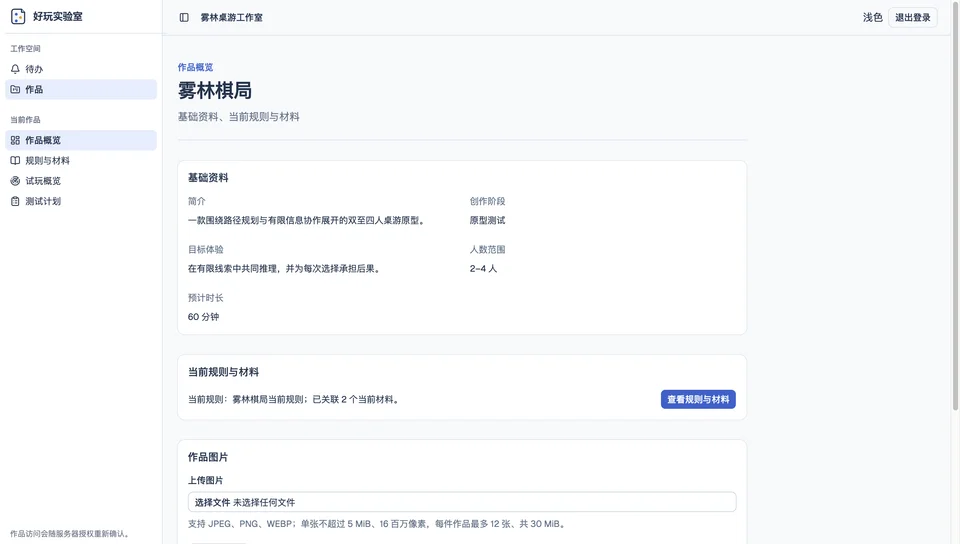Open the 试玩概览 sidebar item
Screen dimensions: 960x544
pos(81,181)
